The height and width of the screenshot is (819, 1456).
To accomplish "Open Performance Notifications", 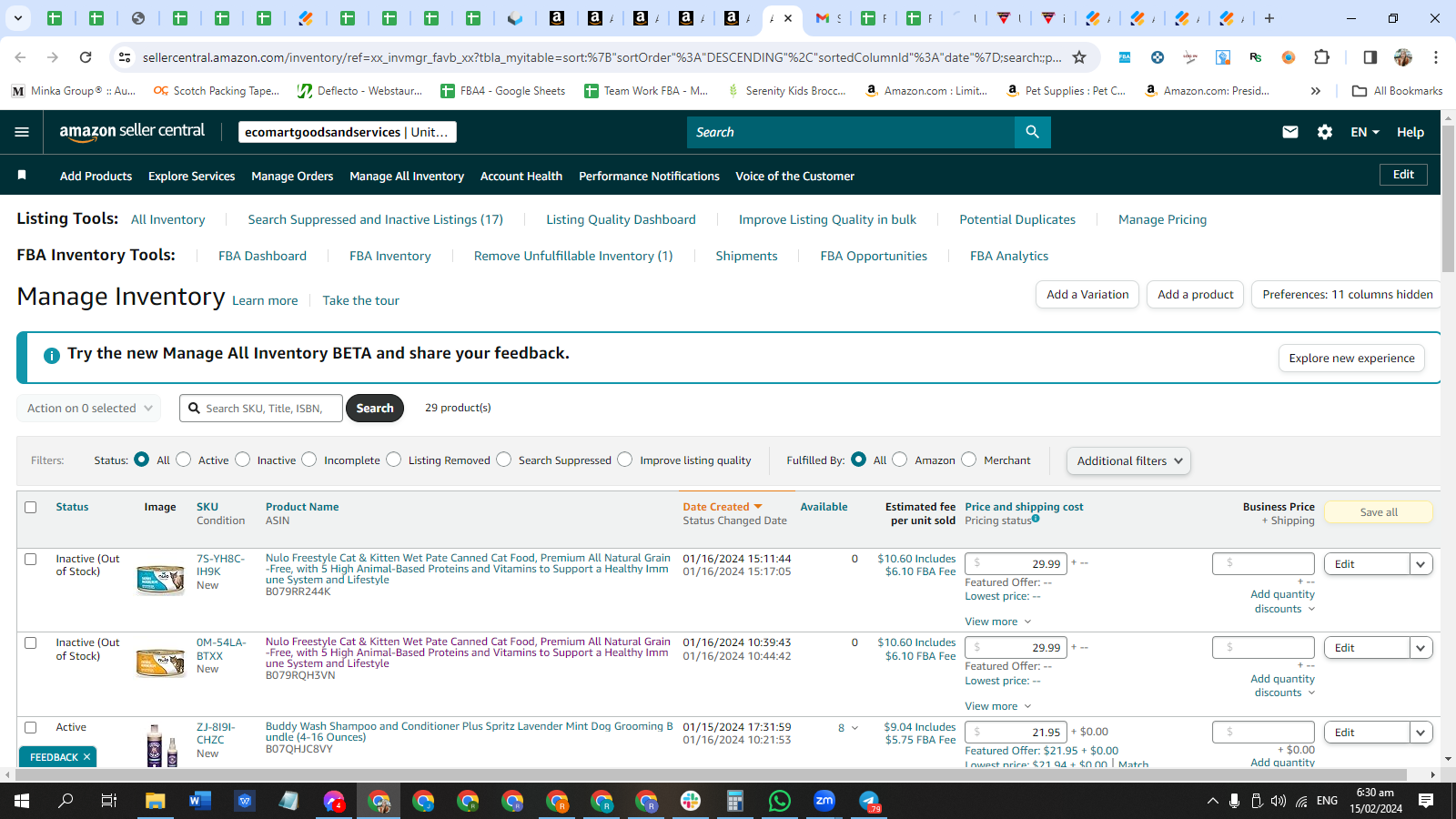I will coord(649,176).
